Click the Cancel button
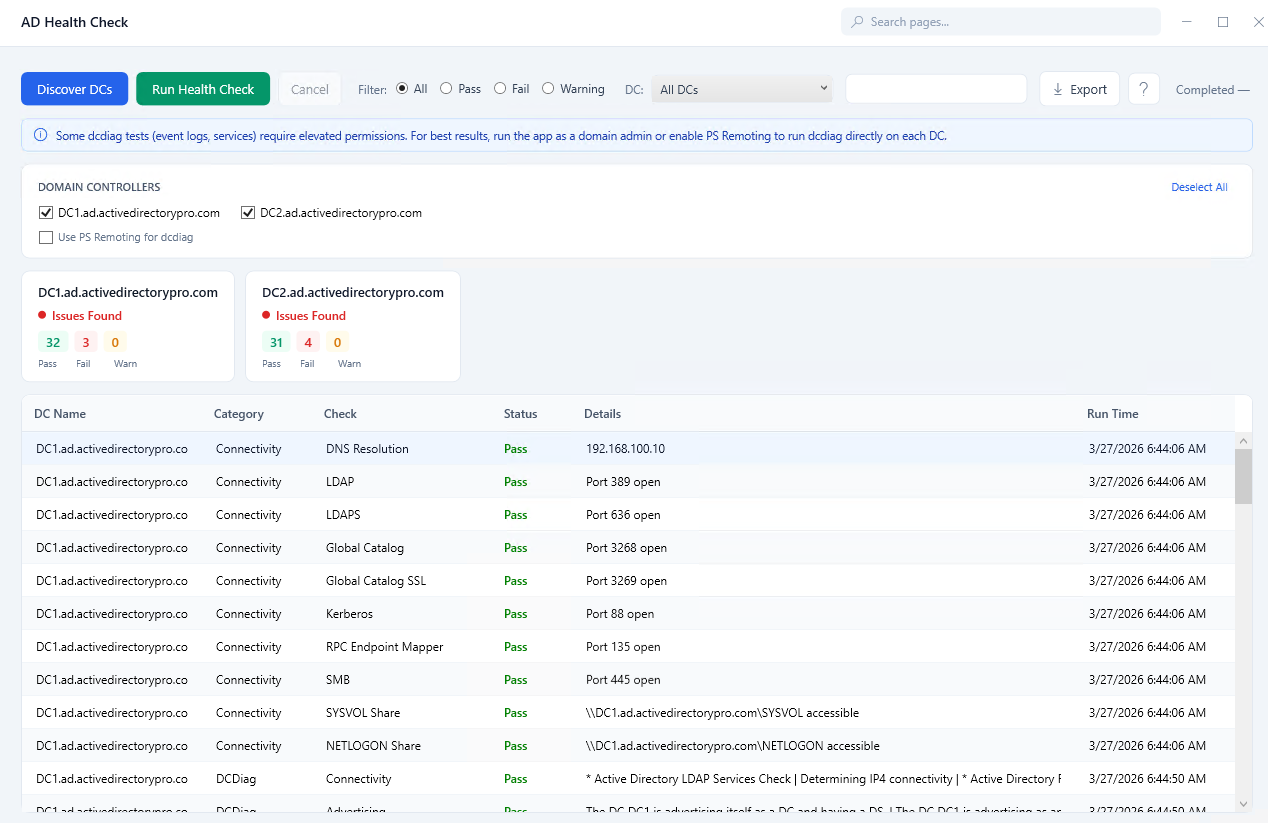This screenshot has width=1268, height=823. pyautogui.click(x=310, y=89)
